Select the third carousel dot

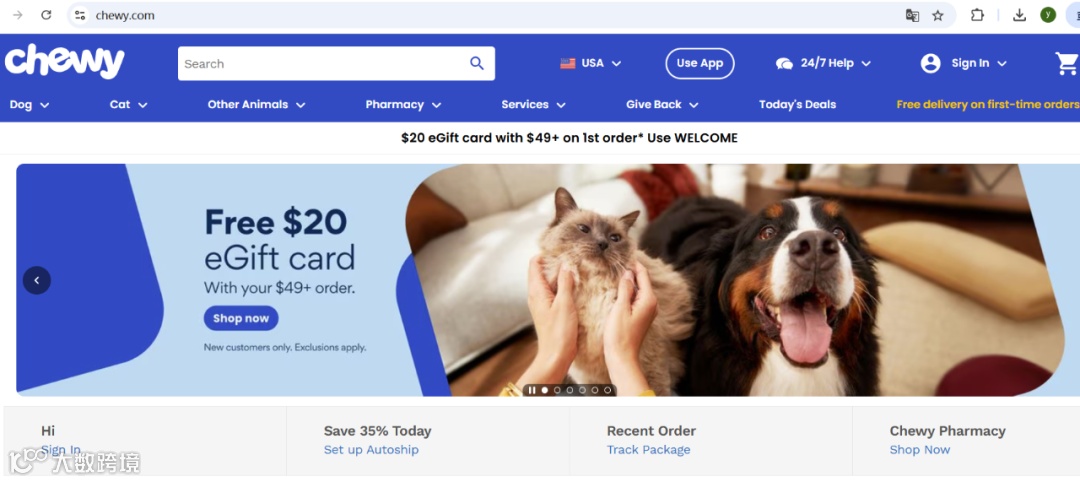tap(570, 390)
